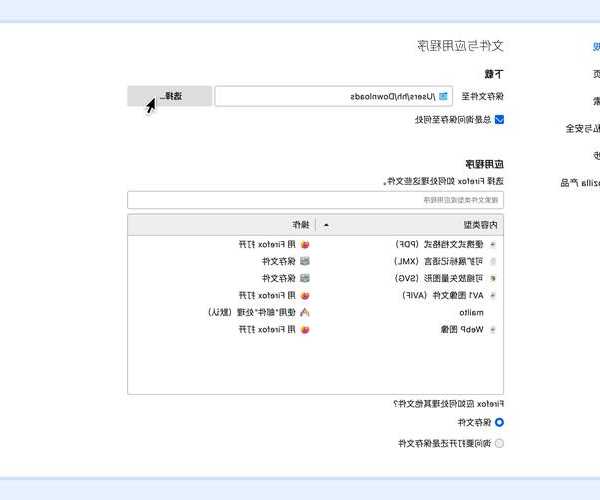Image resolution: width=600 pixels, height=500 pixels.
Task: Sort the list by the 内容类型 column arrow
Action: (326, 225)
